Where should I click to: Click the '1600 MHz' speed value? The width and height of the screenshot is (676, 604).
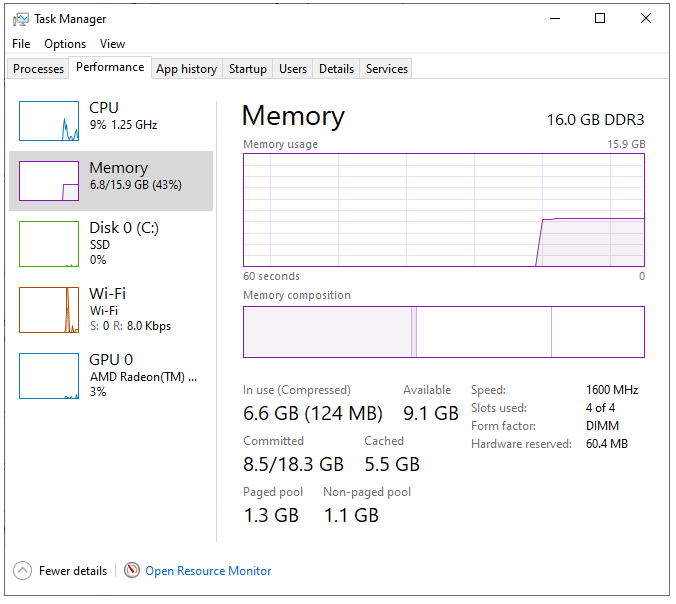[x=612, y=390]
